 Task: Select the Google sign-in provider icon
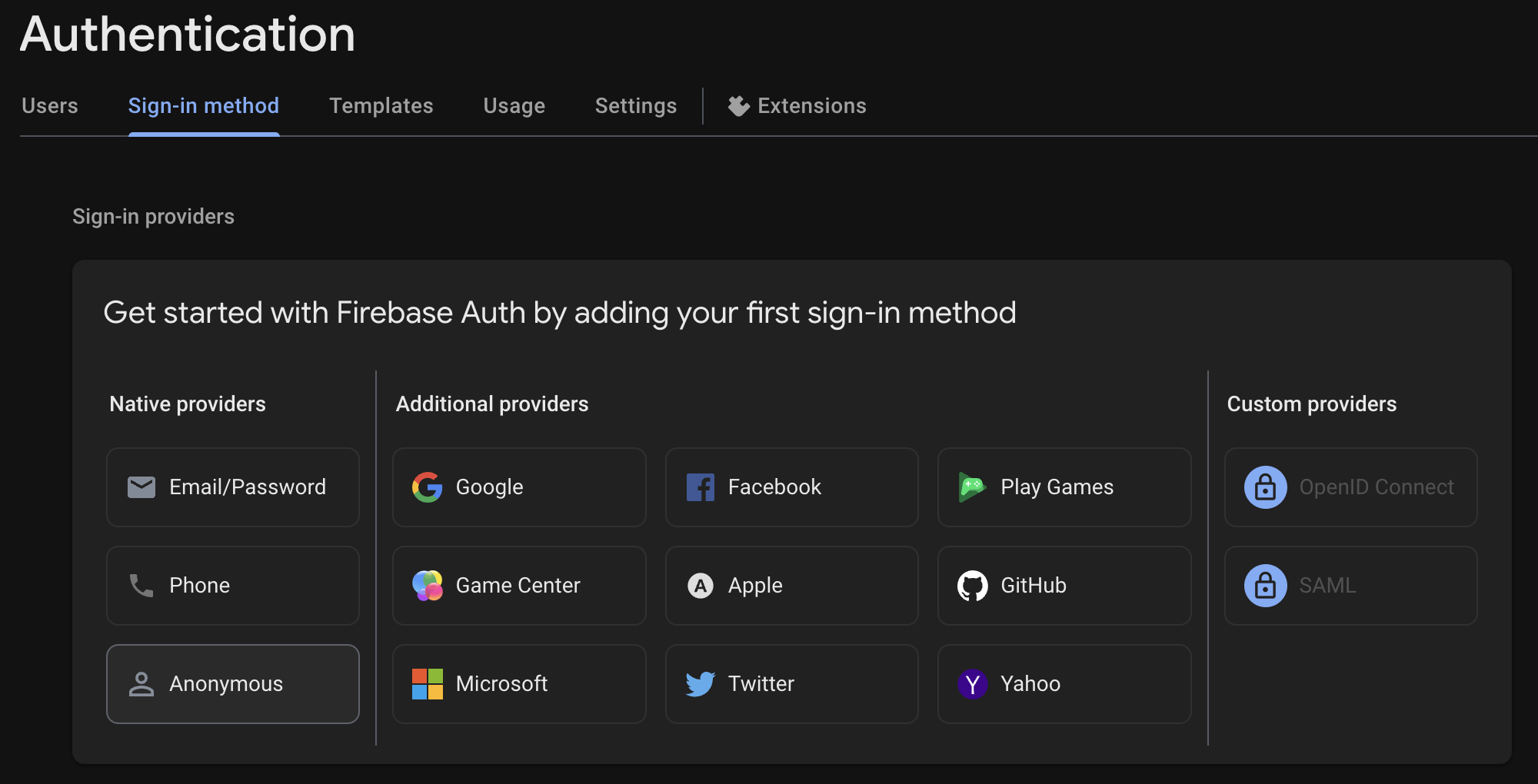tap(428, 487)
